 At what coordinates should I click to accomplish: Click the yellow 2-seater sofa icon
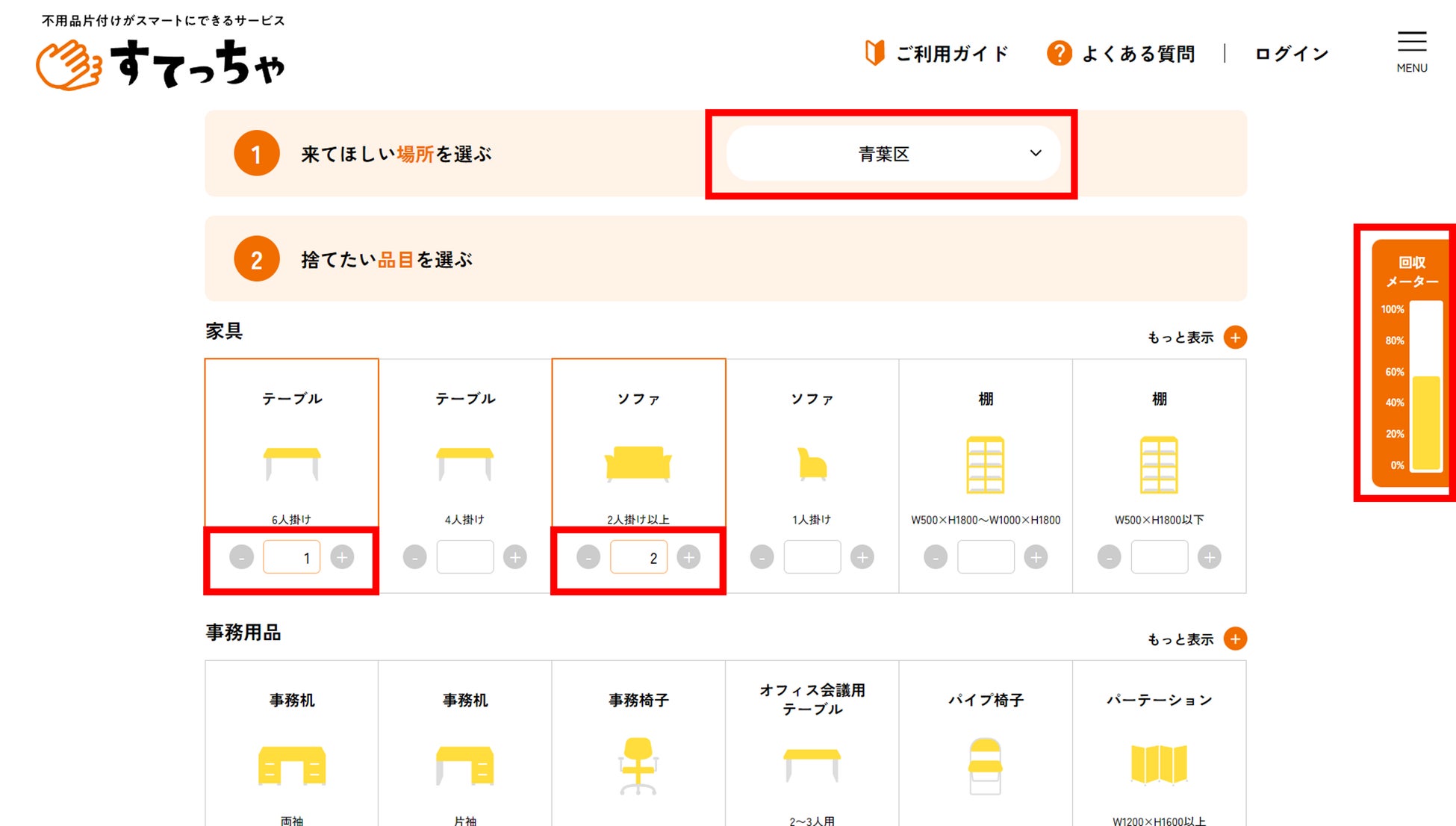click(x=638, y=463)
